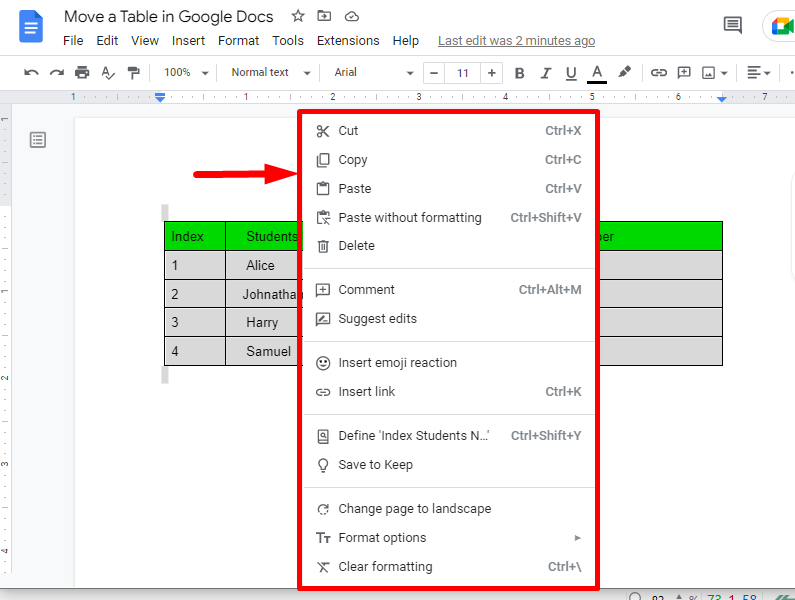Click the Index header cell
795x600 pixels.
[x=195, y=236]
